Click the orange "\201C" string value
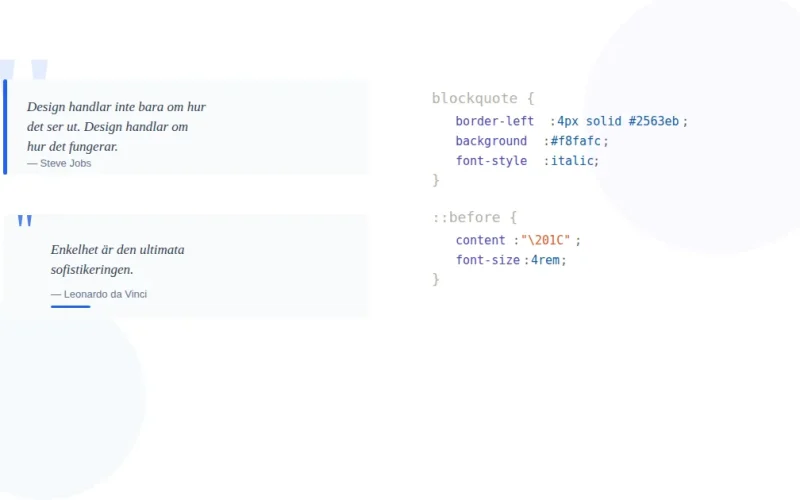The width and height of the screenshot is (800, 500). pos(546,240)
